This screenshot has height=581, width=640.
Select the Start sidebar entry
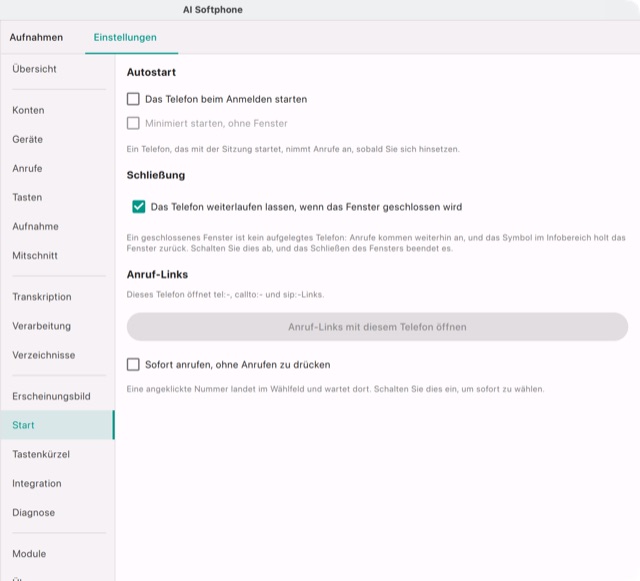(57, 425)
